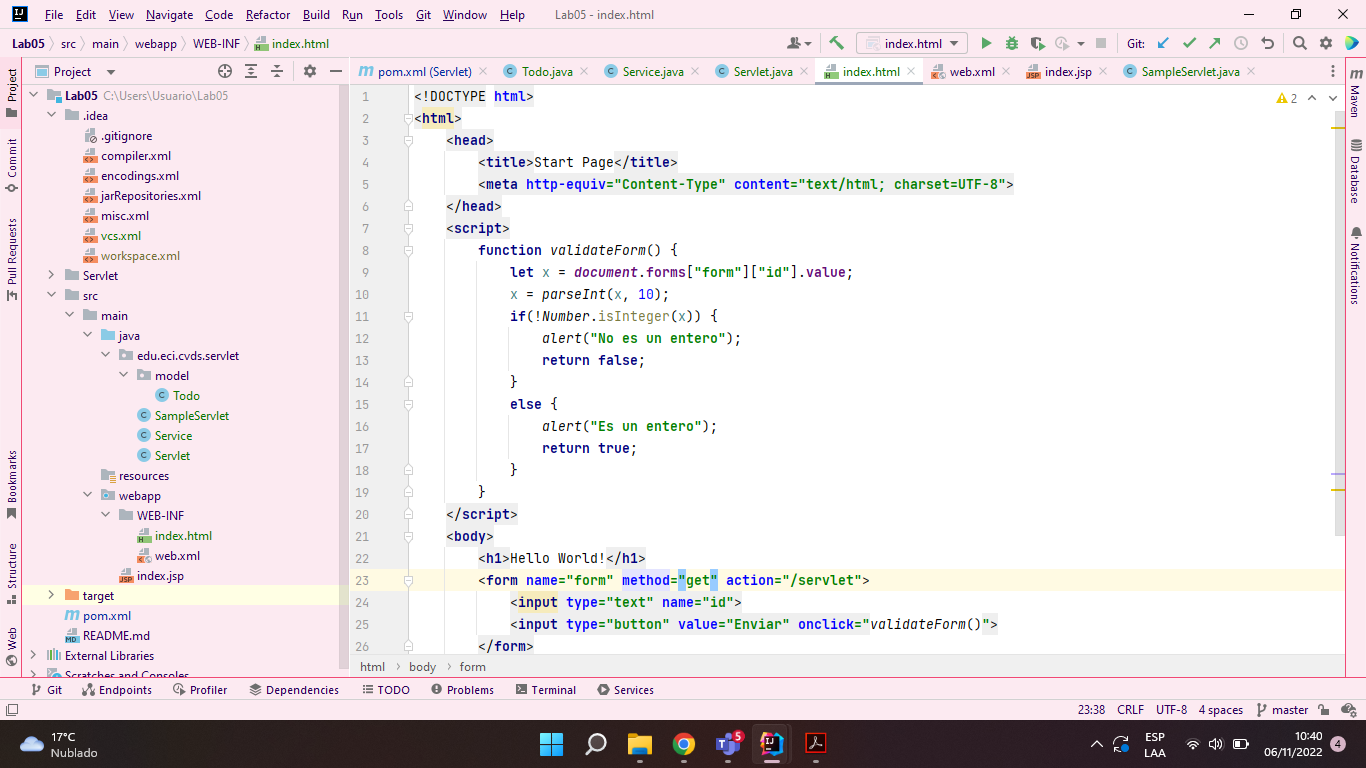Open the Navigate menu
1366x768 pixels.
(x=169, y=15)
